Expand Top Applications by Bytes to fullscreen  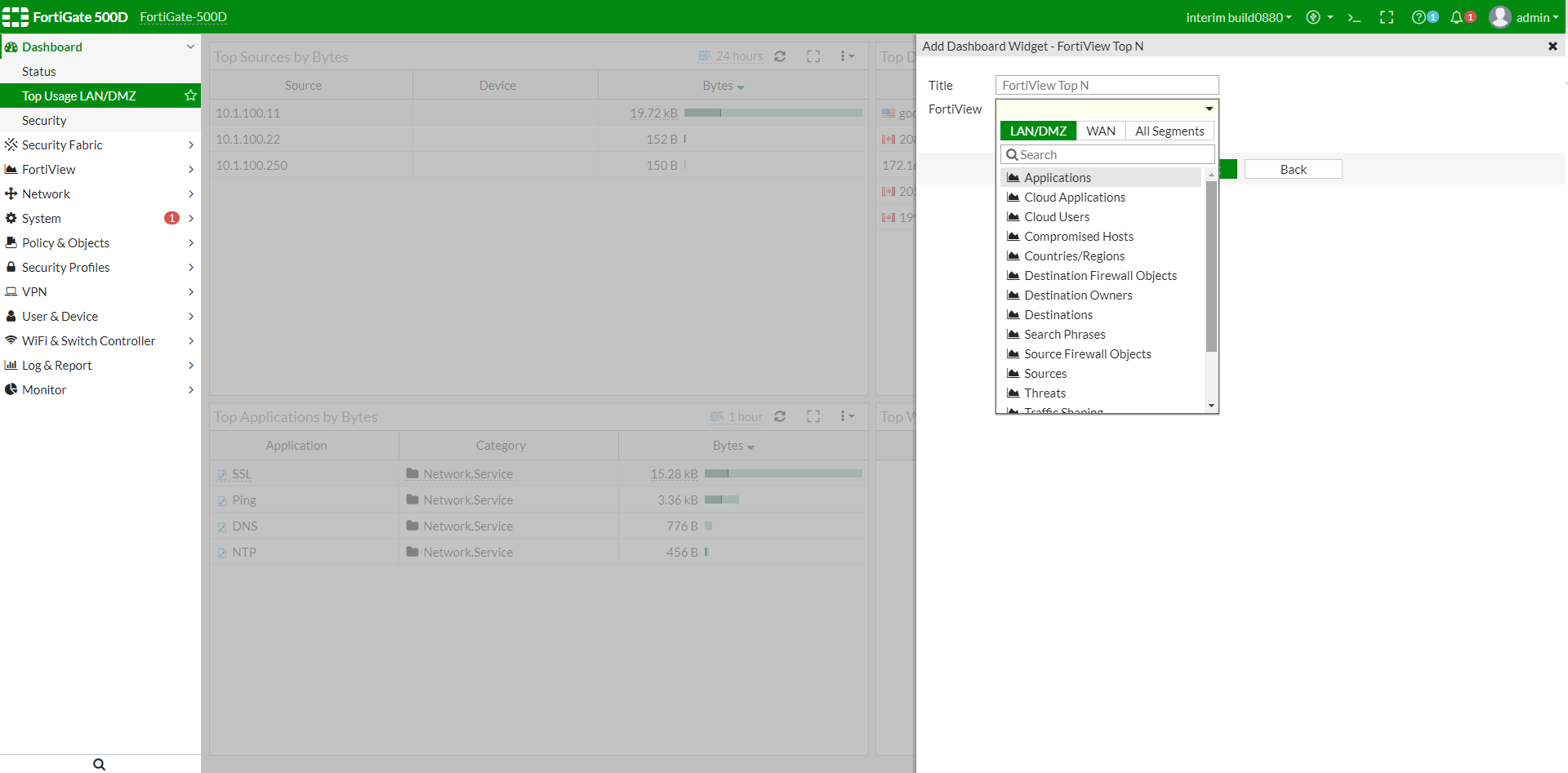pos(813,416)
